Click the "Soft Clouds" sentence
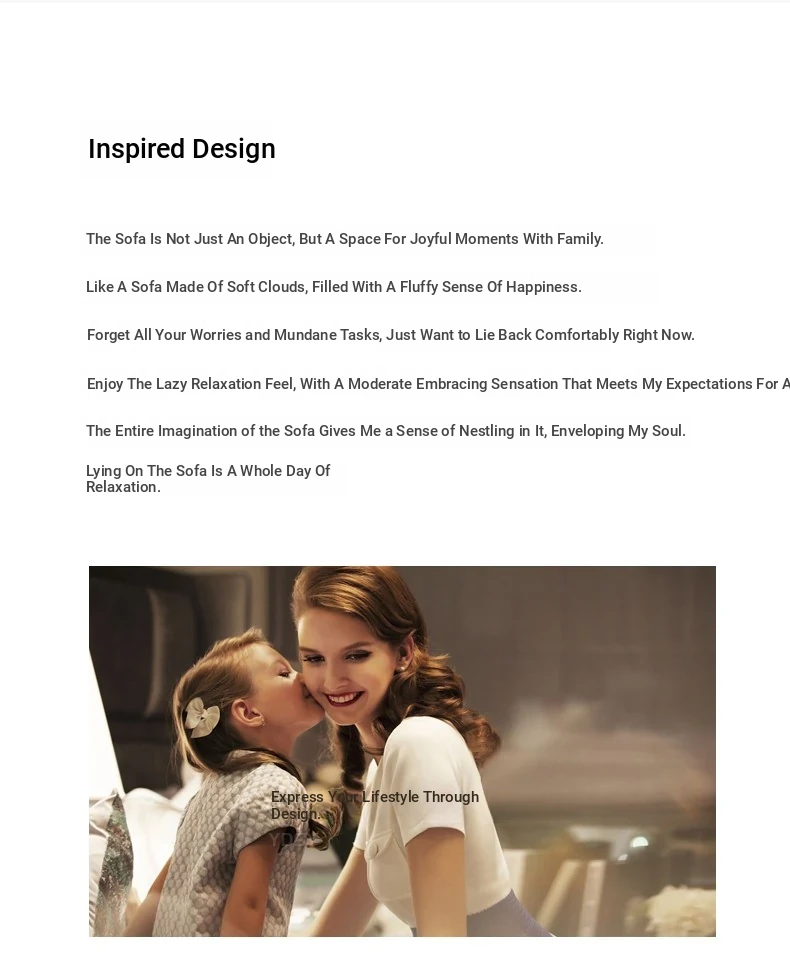 333,287
